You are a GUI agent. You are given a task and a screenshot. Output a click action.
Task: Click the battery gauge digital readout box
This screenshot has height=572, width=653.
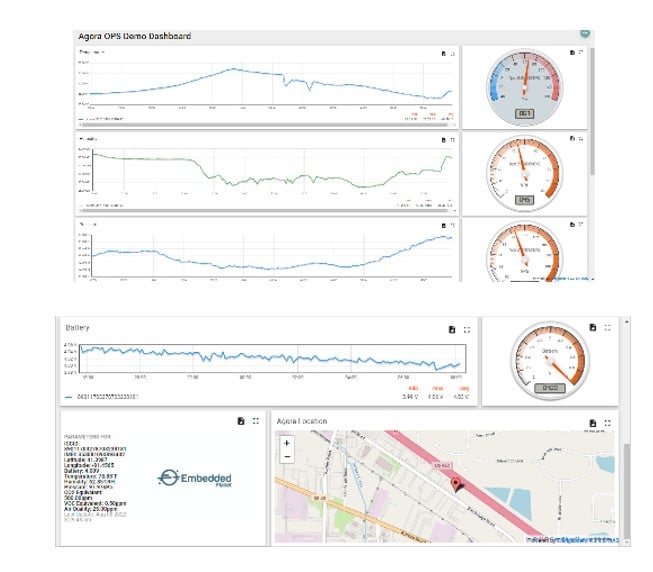pos(550,388)
